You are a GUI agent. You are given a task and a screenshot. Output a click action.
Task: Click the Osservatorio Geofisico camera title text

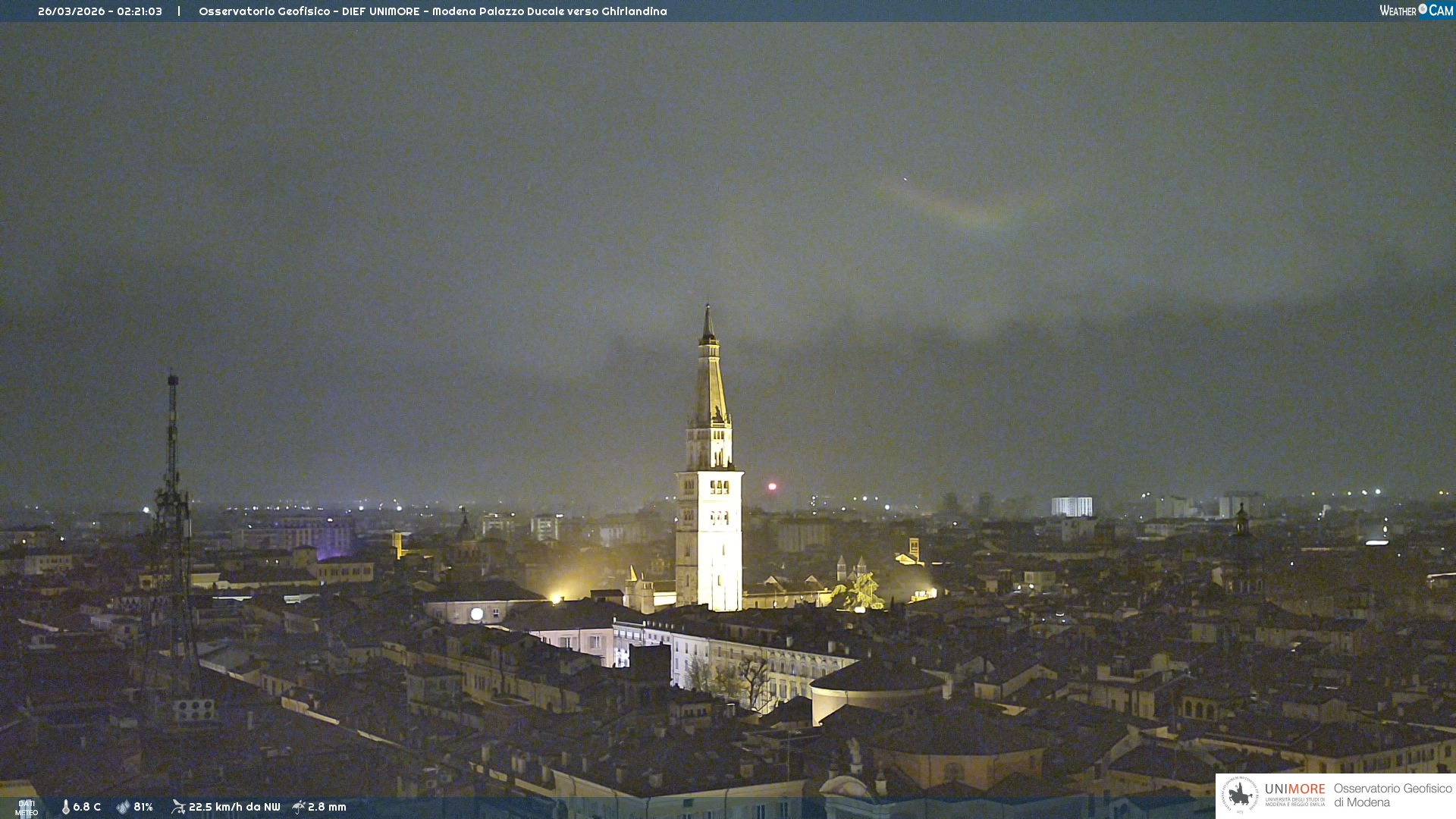(432, 11)
